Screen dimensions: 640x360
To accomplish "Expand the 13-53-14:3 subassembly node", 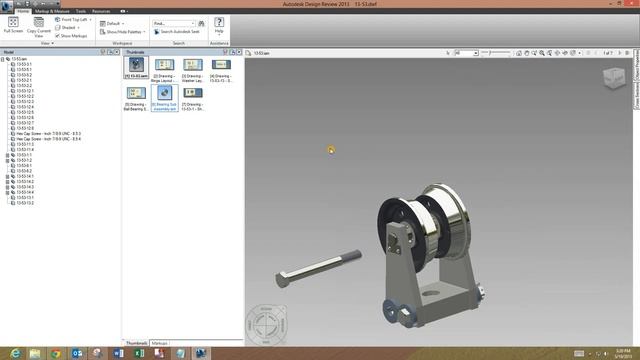I will [7, 187].
